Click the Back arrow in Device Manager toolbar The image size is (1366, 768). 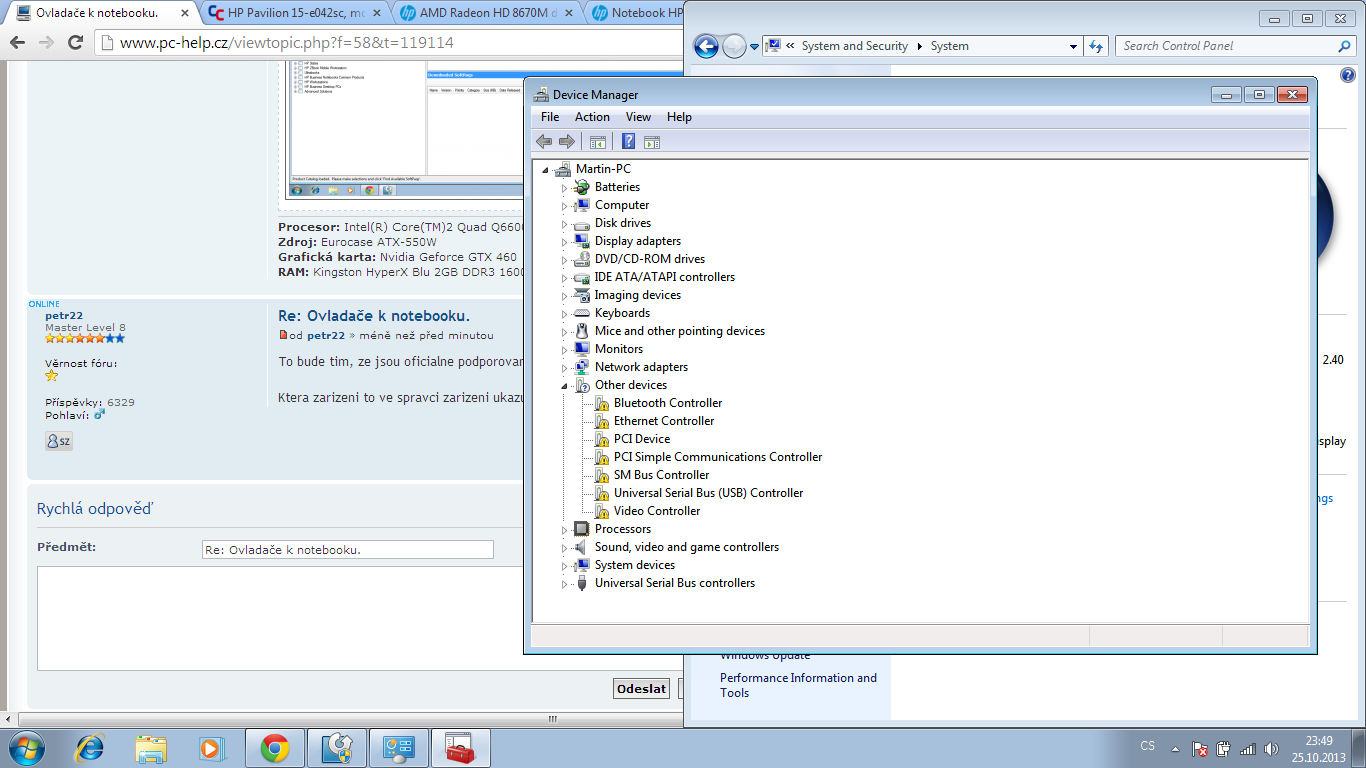tap(544, 142)
